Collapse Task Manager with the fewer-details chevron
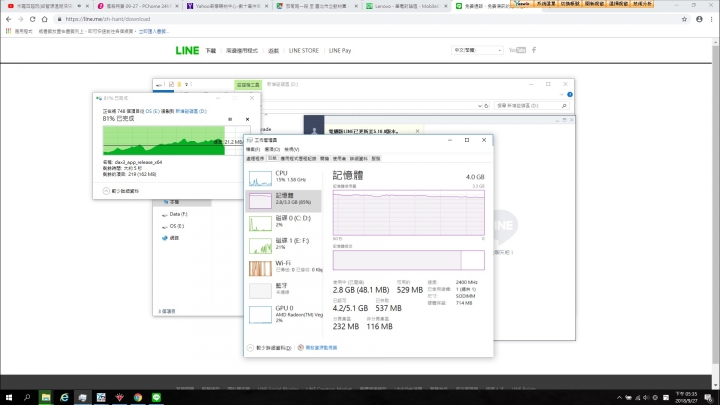This screenshot has width=720, height=405. (x=250, y=348)
